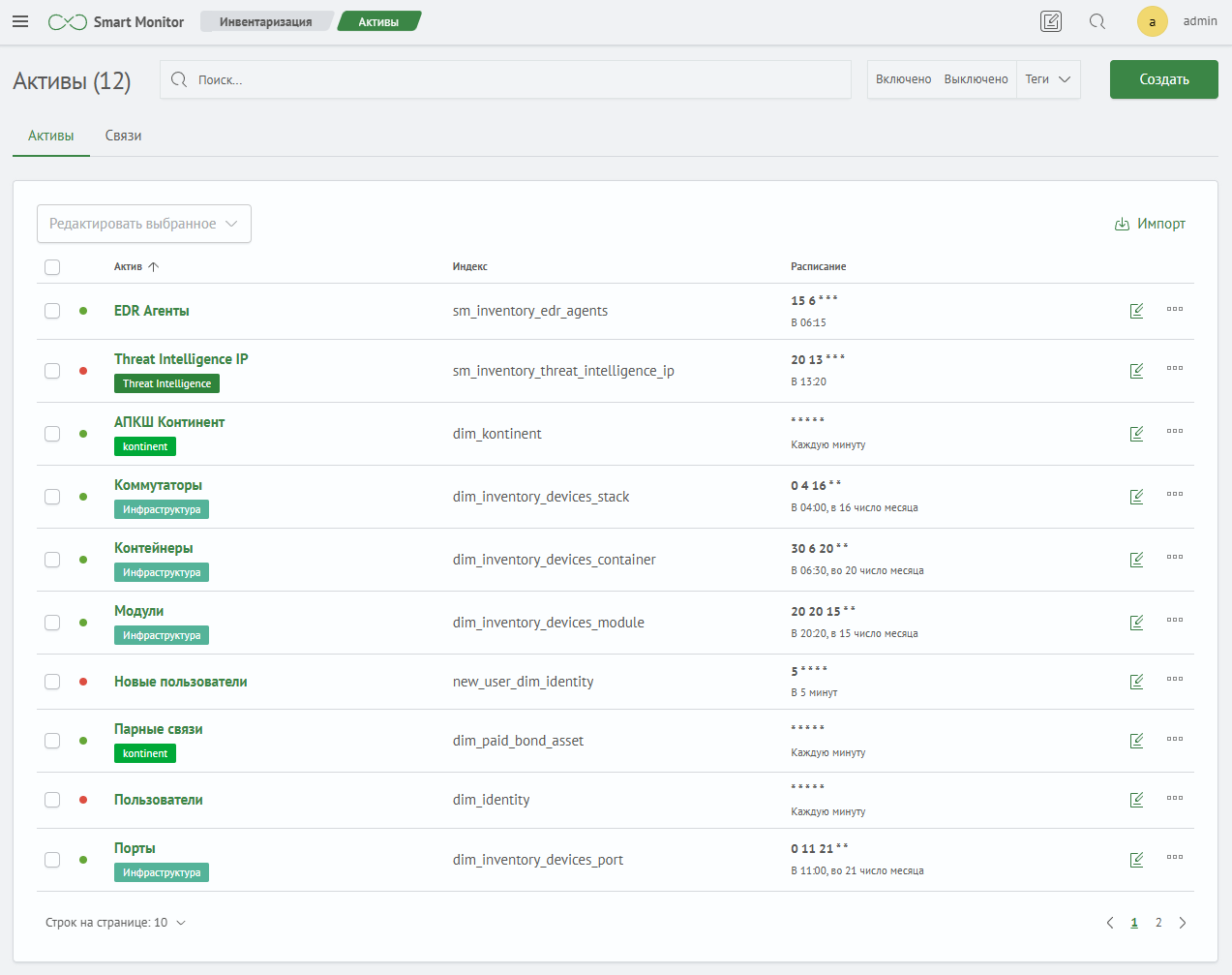This screenshot has height=975, width=1232.
Task: Change Строк на странице rows dropdown
Action: click(116, 923)
